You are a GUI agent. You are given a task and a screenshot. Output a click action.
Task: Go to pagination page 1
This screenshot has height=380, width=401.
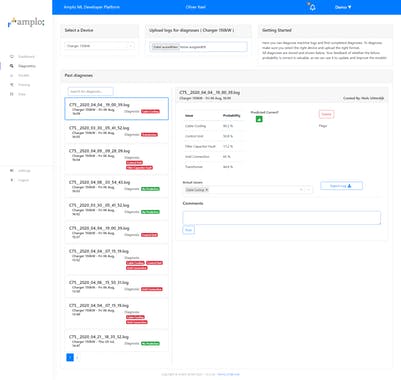[x=70, y=357]
